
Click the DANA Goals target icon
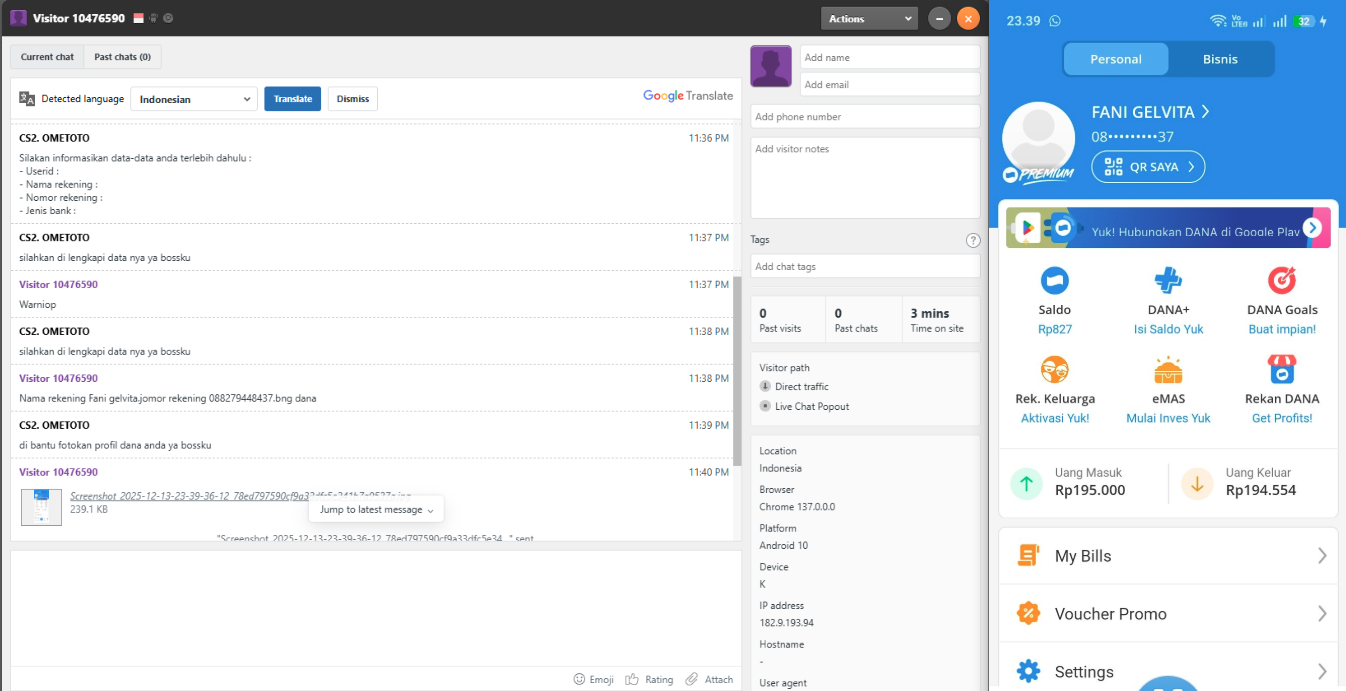click(x=1282, y=281)
